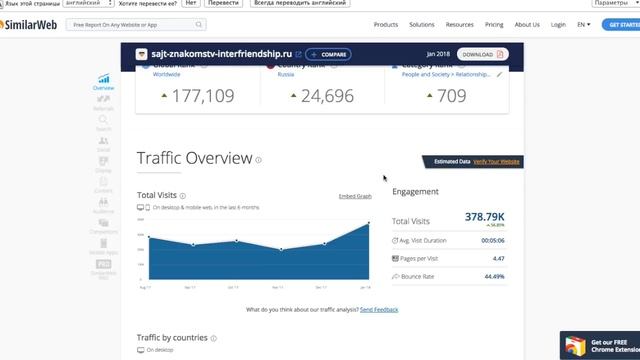Click the Bounce Rate icon
Viewport: 640px width, 360px height.
click(x=395, y=276)
